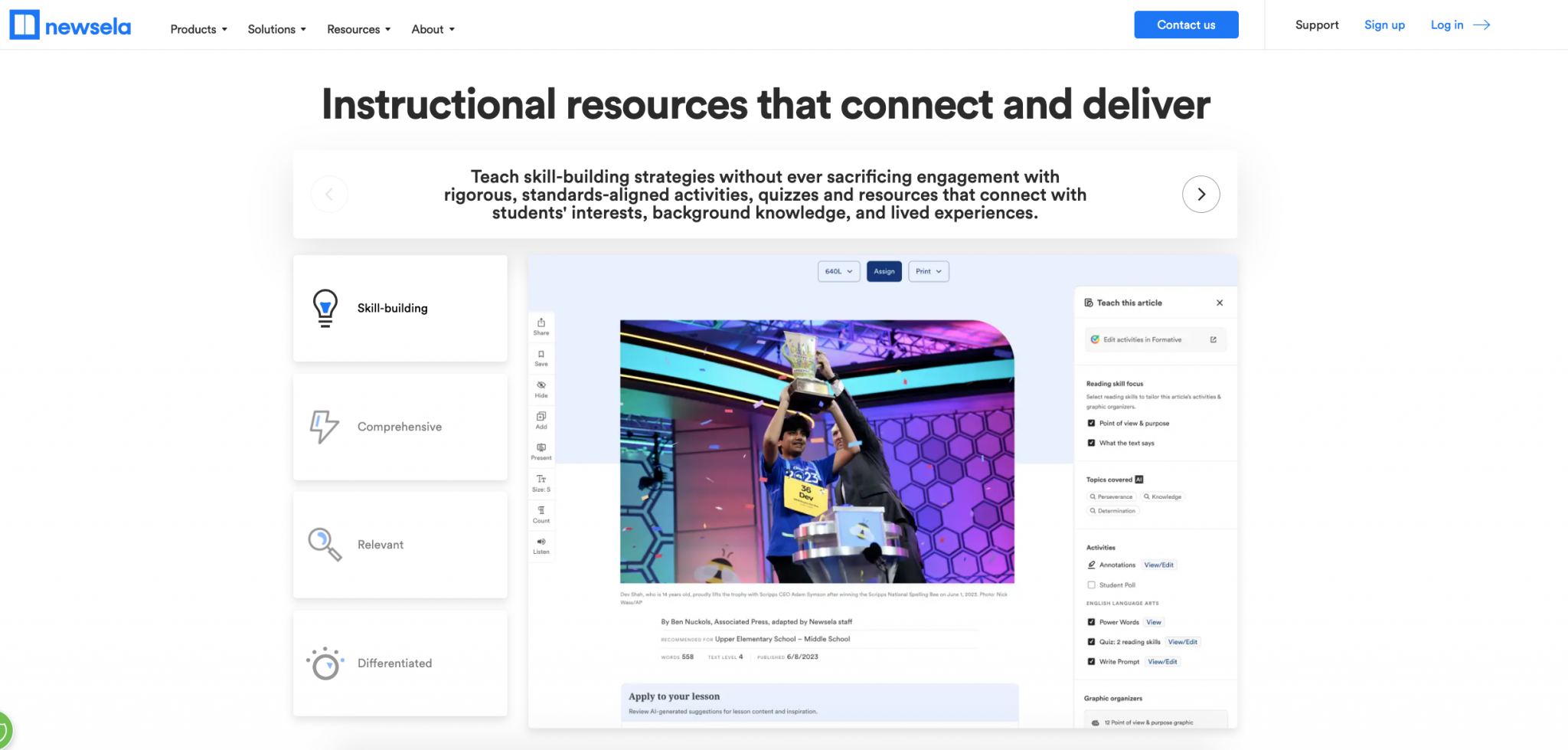Expand the Print options dropdown

pos(928,271)
